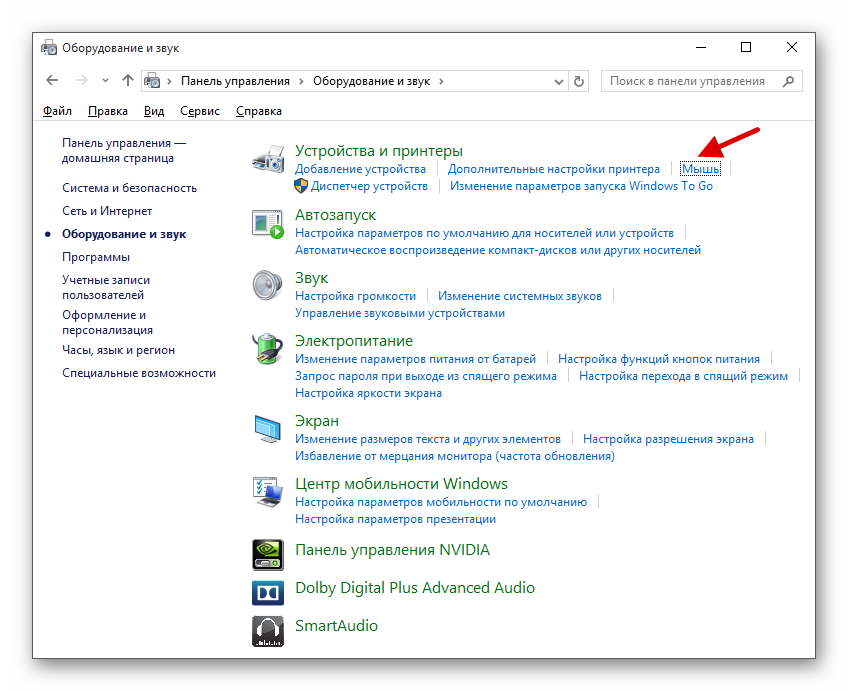
Task: Click the Dolby Digital Plus icon
Action: 268,589
